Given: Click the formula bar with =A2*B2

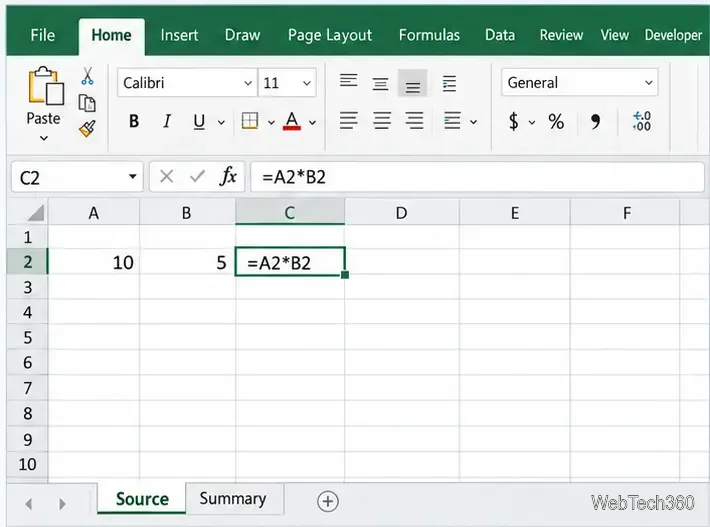Looking at the screenshot, I should [477, 177].
